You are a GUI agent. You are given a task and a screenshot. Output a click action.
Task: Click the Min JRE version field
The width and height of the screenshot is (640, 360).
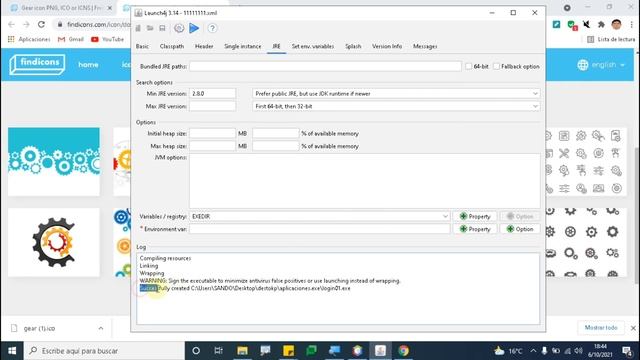[x=212, y=93]
